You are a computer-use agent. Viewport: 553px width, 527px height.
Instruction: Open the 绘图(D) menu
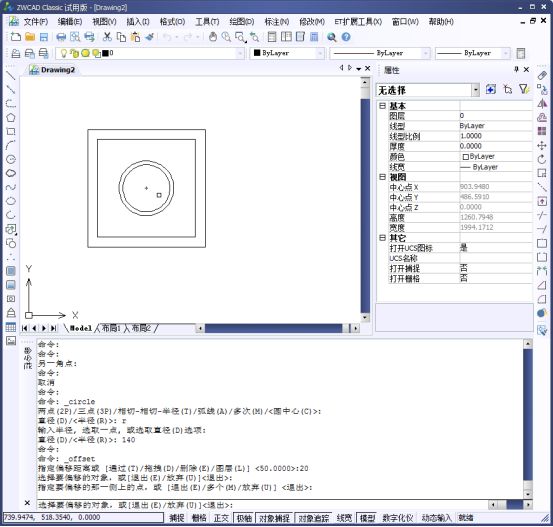tap(242, 22)
